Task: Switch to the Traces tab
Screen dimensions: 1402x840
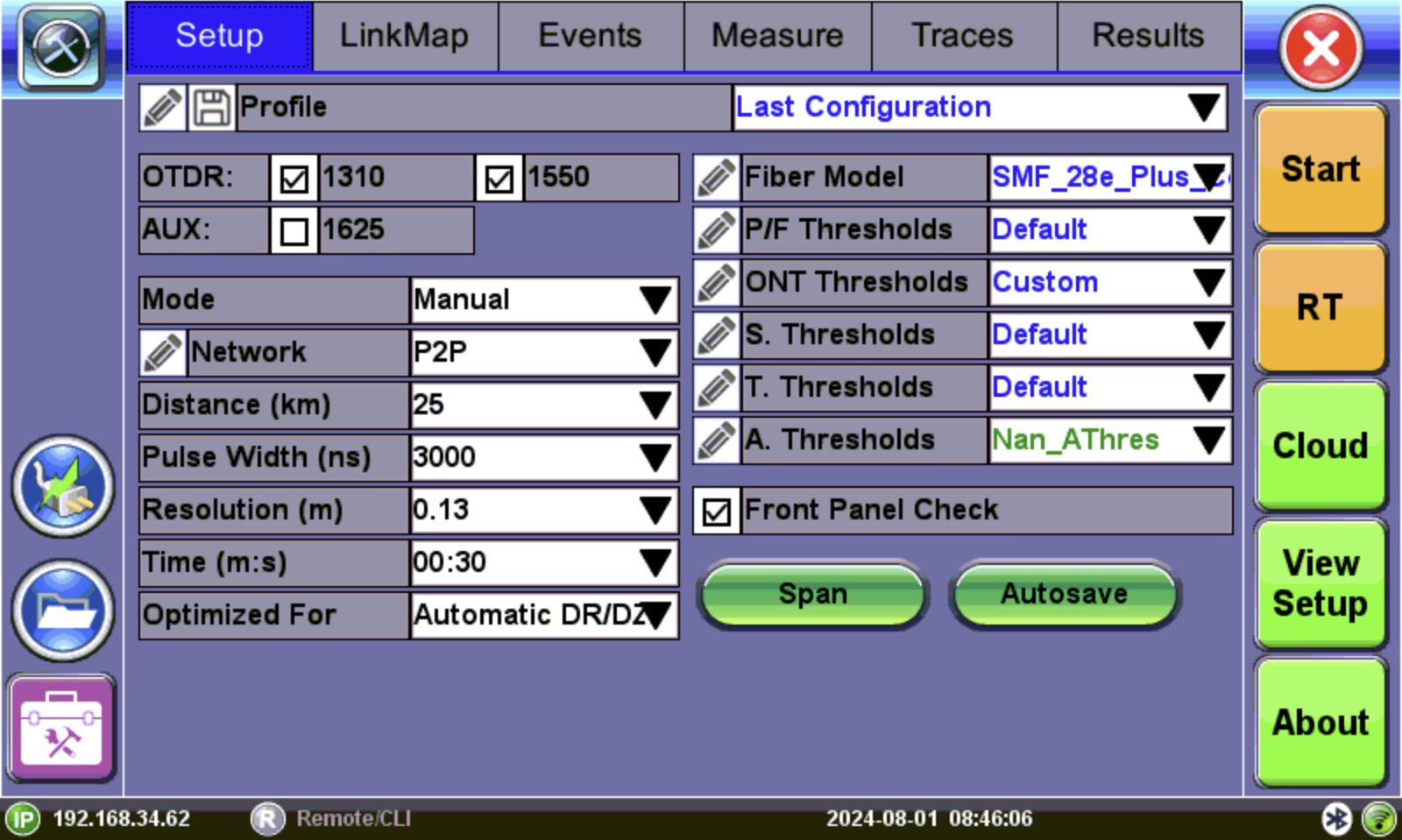Action: (963, 36)
